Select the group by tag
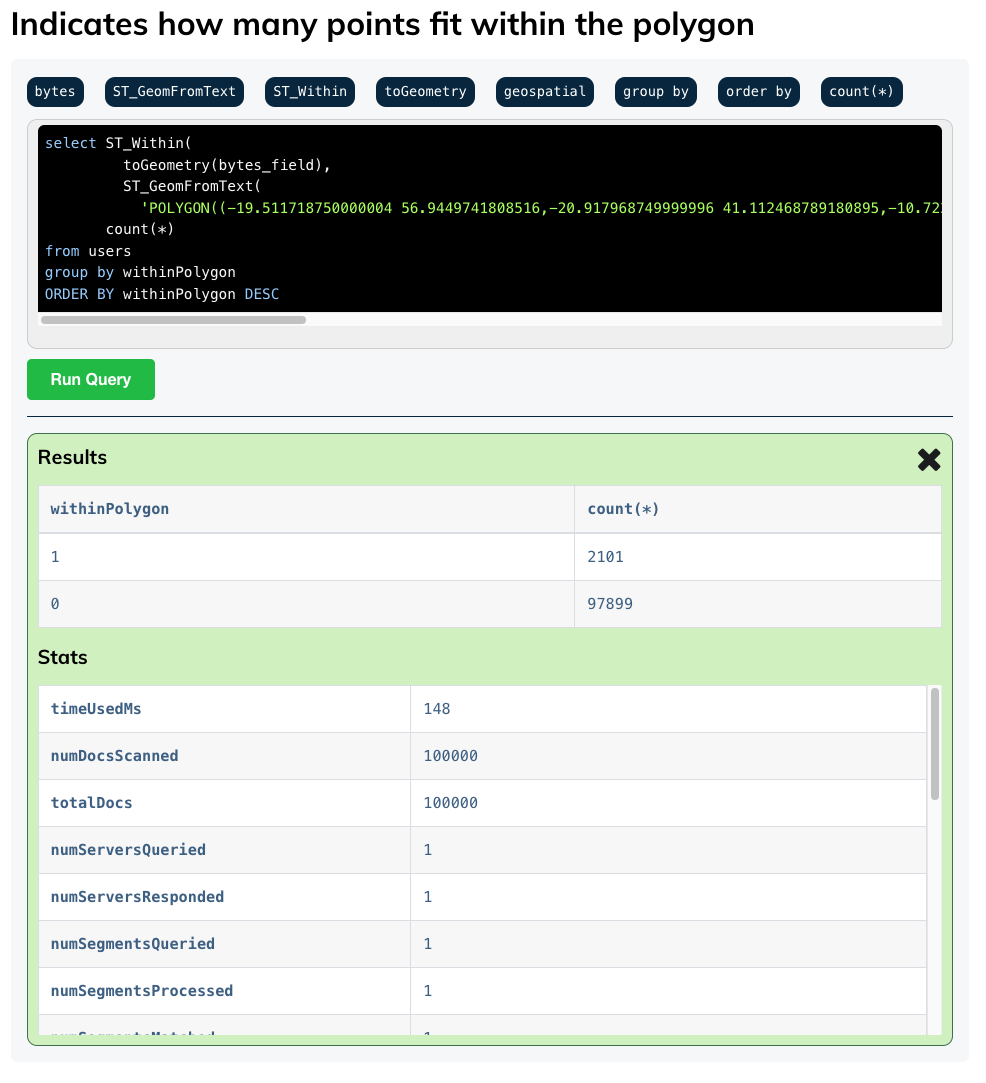The width and height of the screenshot is (986, 1083). click(x=655, y=91)
